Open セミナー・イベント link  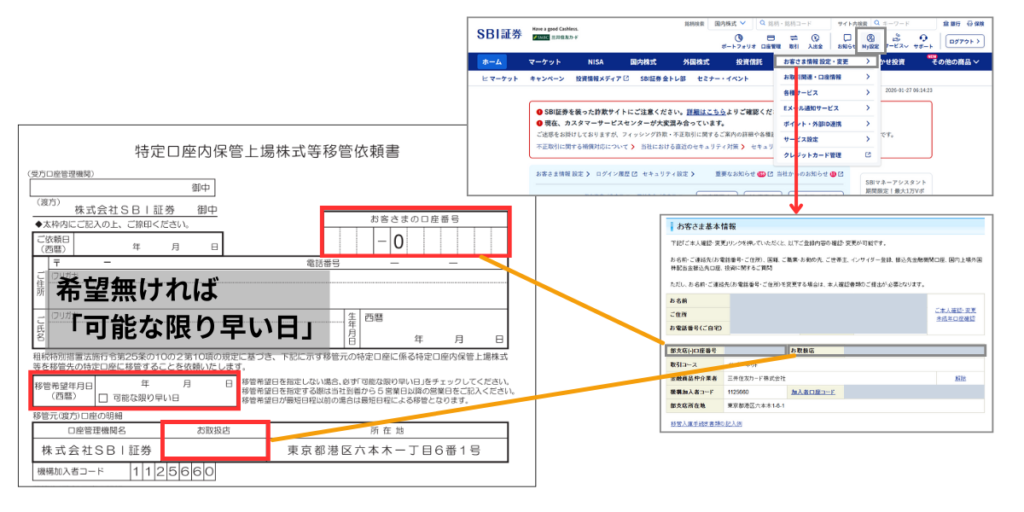click(x=722, y=78)
